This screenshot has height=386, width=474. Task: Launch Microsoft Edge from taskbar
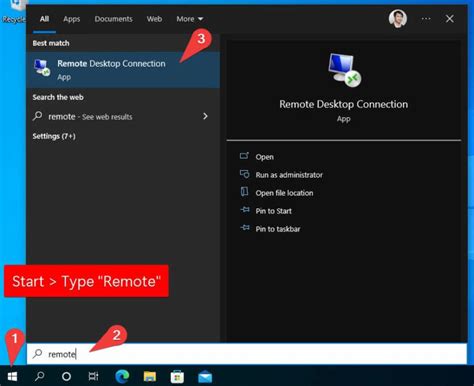click(122, 377)
